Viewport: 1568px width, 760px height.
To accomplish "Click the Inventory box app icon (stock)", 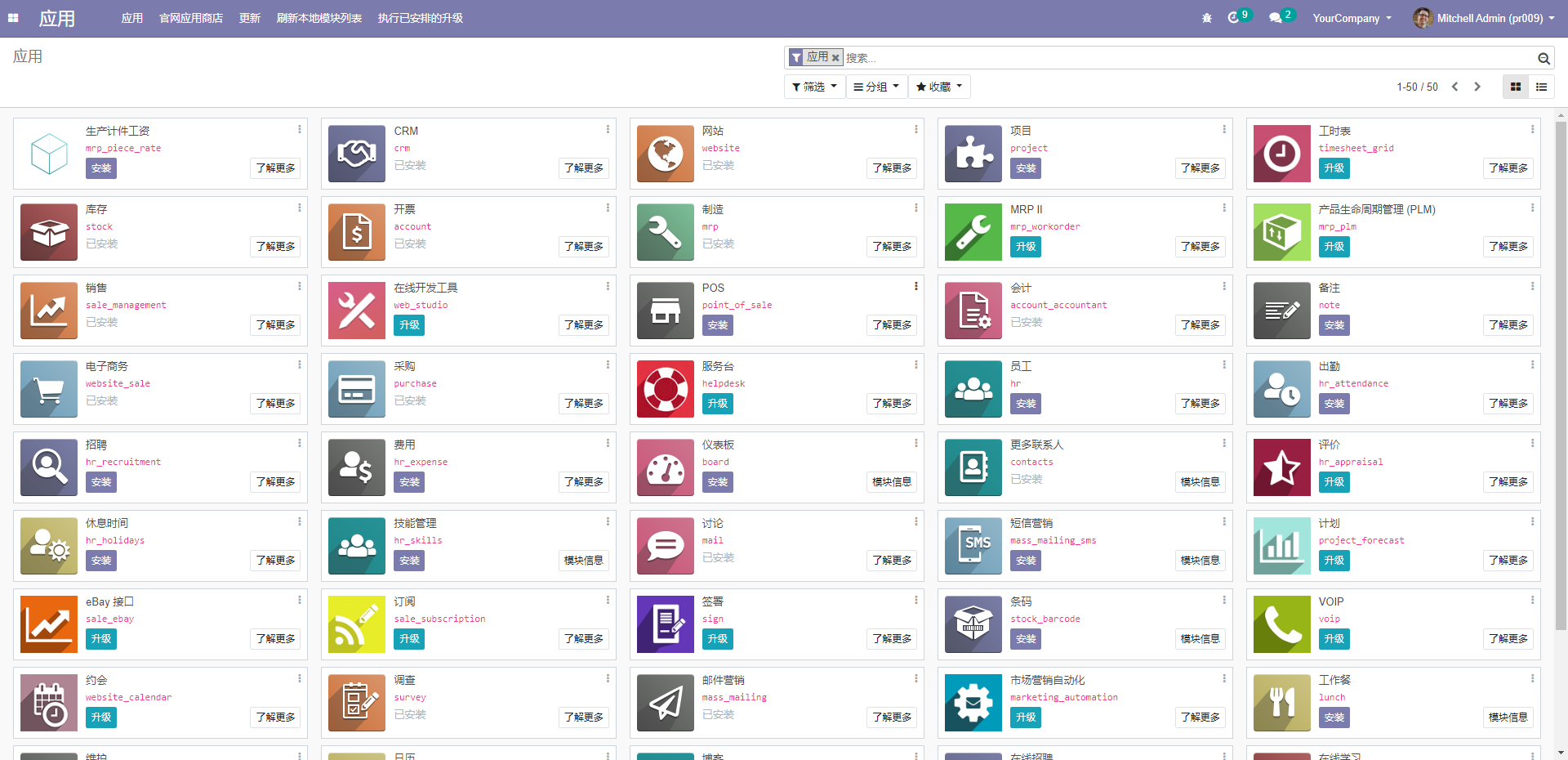I will click(x=49, y=232).
